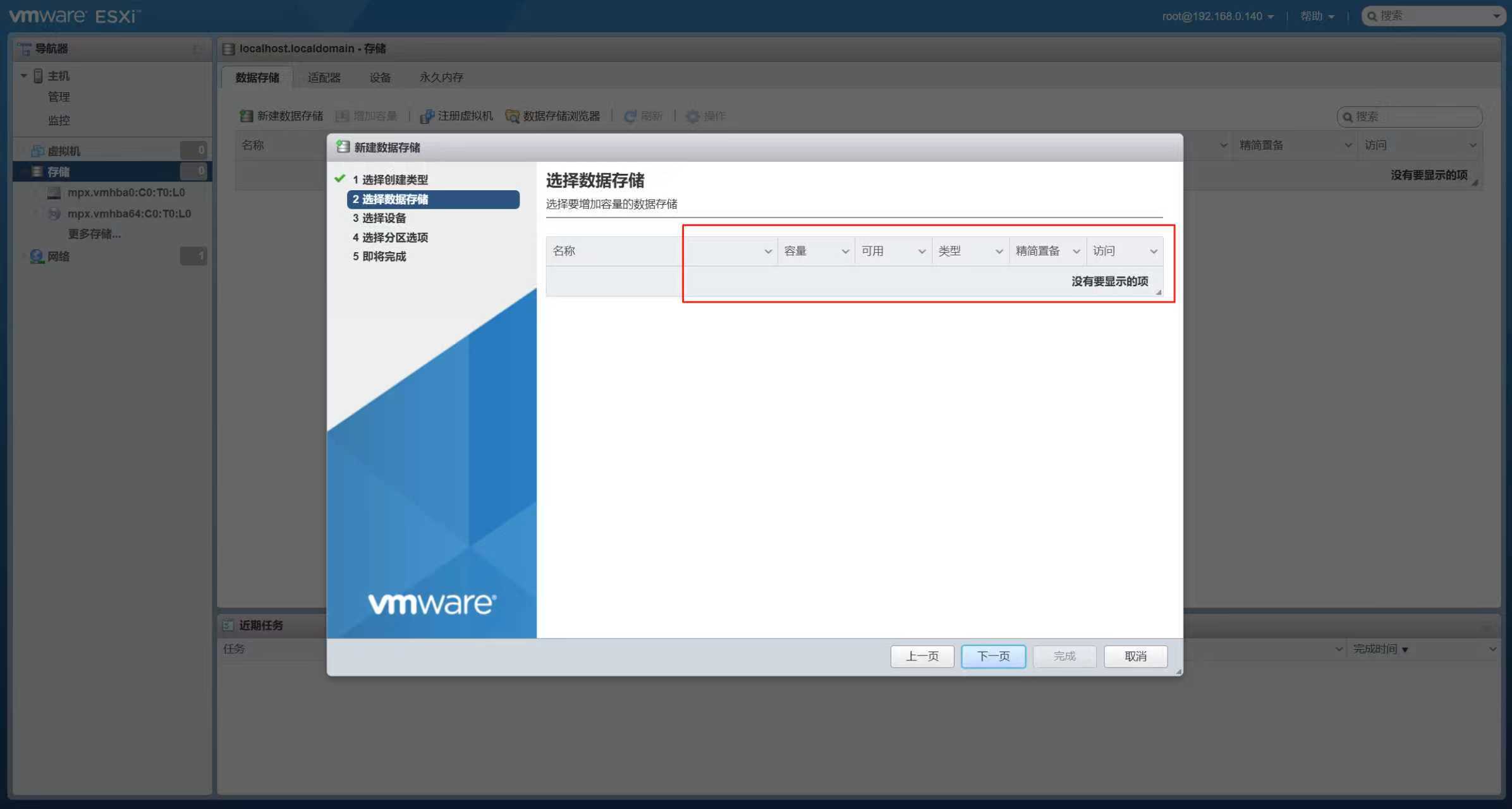Screen dimensions: 1512x809
Task: Click the New Datastore toolbar icon
Action: coord(247,116)
